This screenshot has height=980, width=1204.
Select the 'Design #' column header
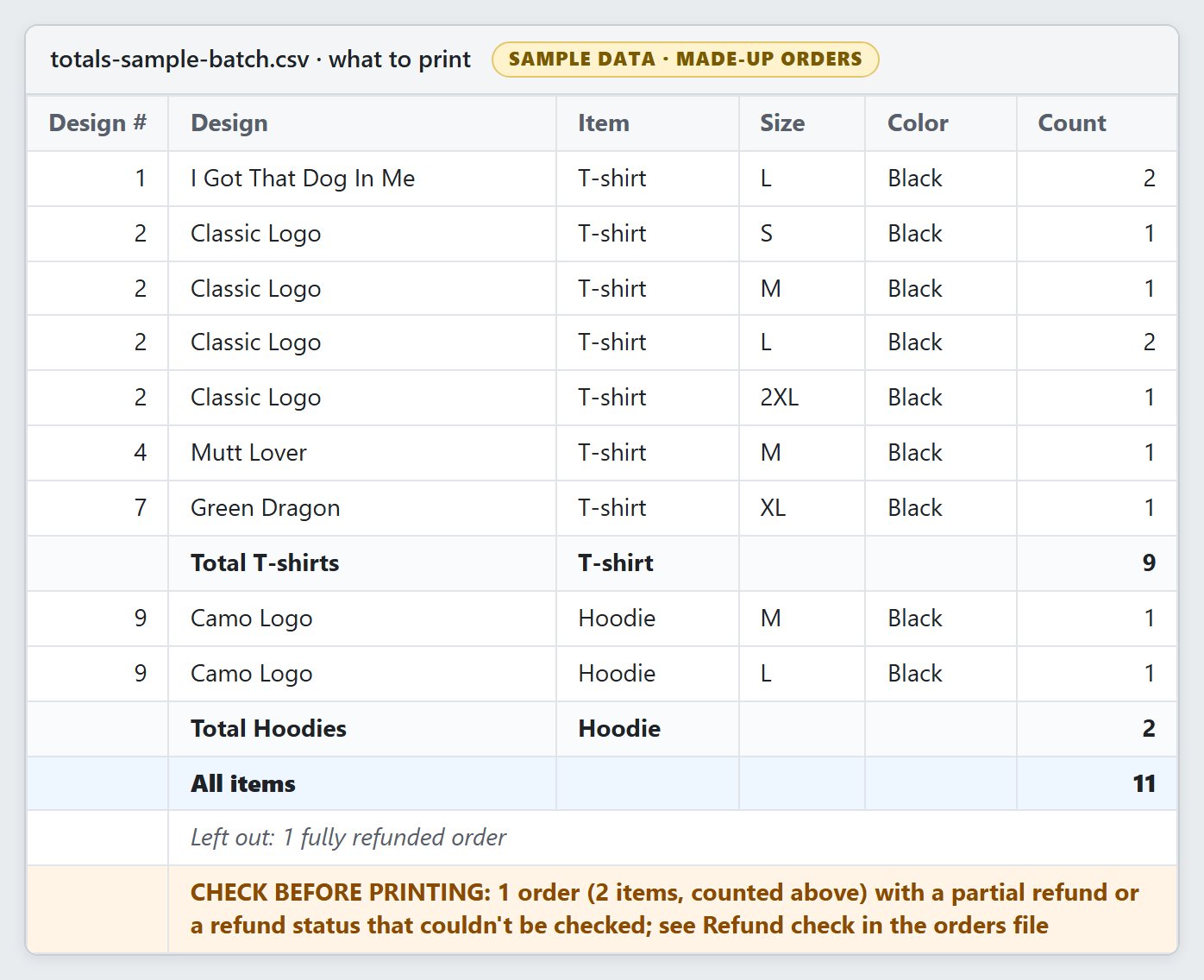97,123
